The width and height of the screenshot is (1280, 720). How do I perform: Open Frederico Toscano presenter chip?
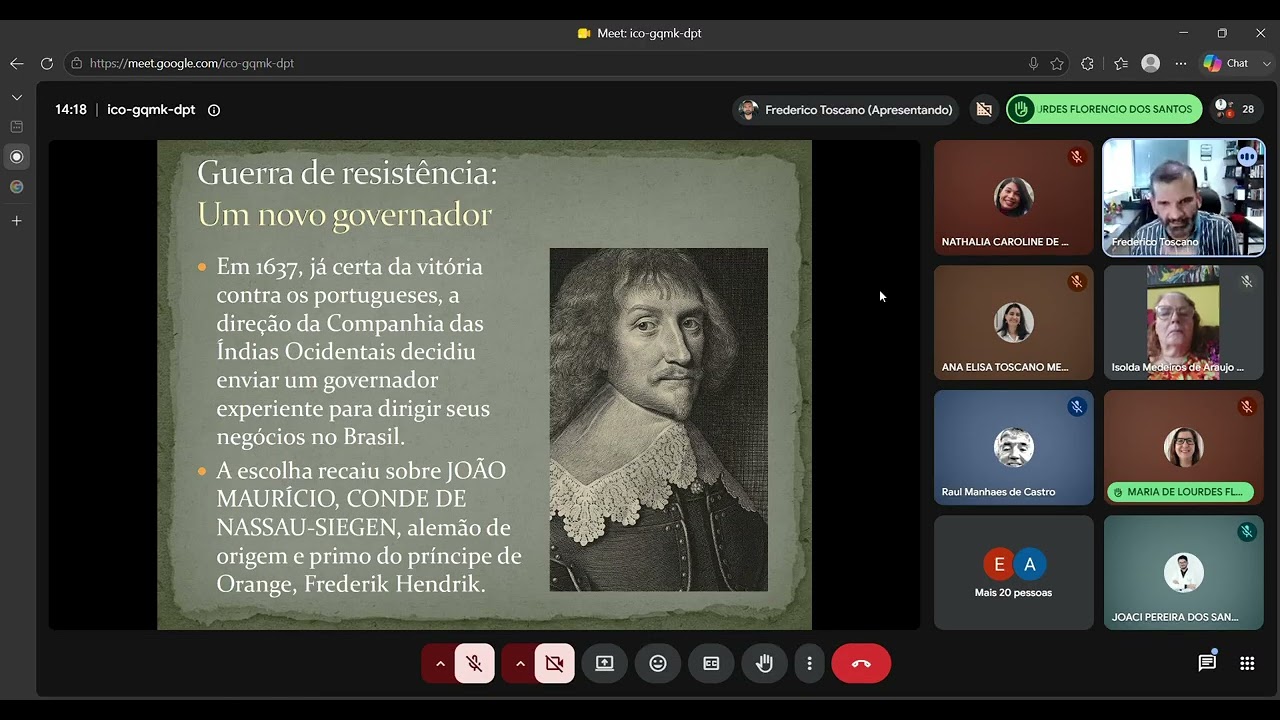pos(846,110)
